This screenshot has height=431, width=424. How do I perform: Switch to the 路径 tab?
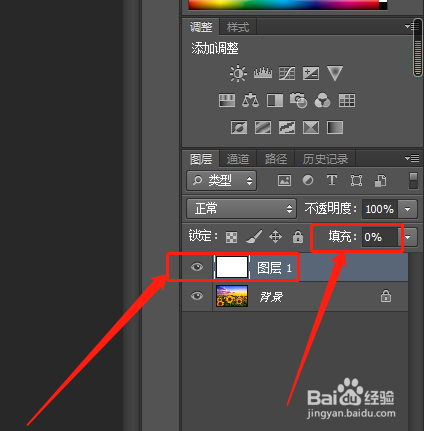click(x=276, y=159)
